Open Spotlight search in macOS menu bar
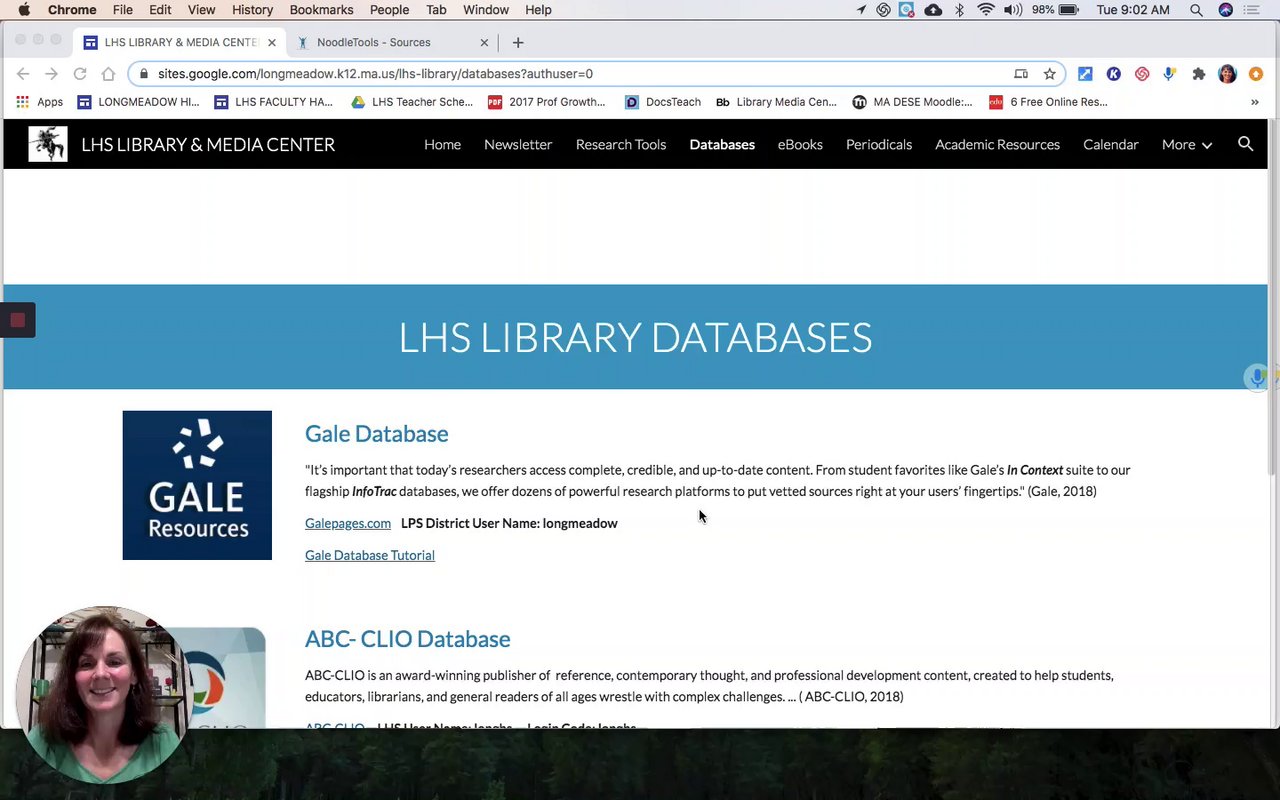1280x800 pixels. (1196, 10)
